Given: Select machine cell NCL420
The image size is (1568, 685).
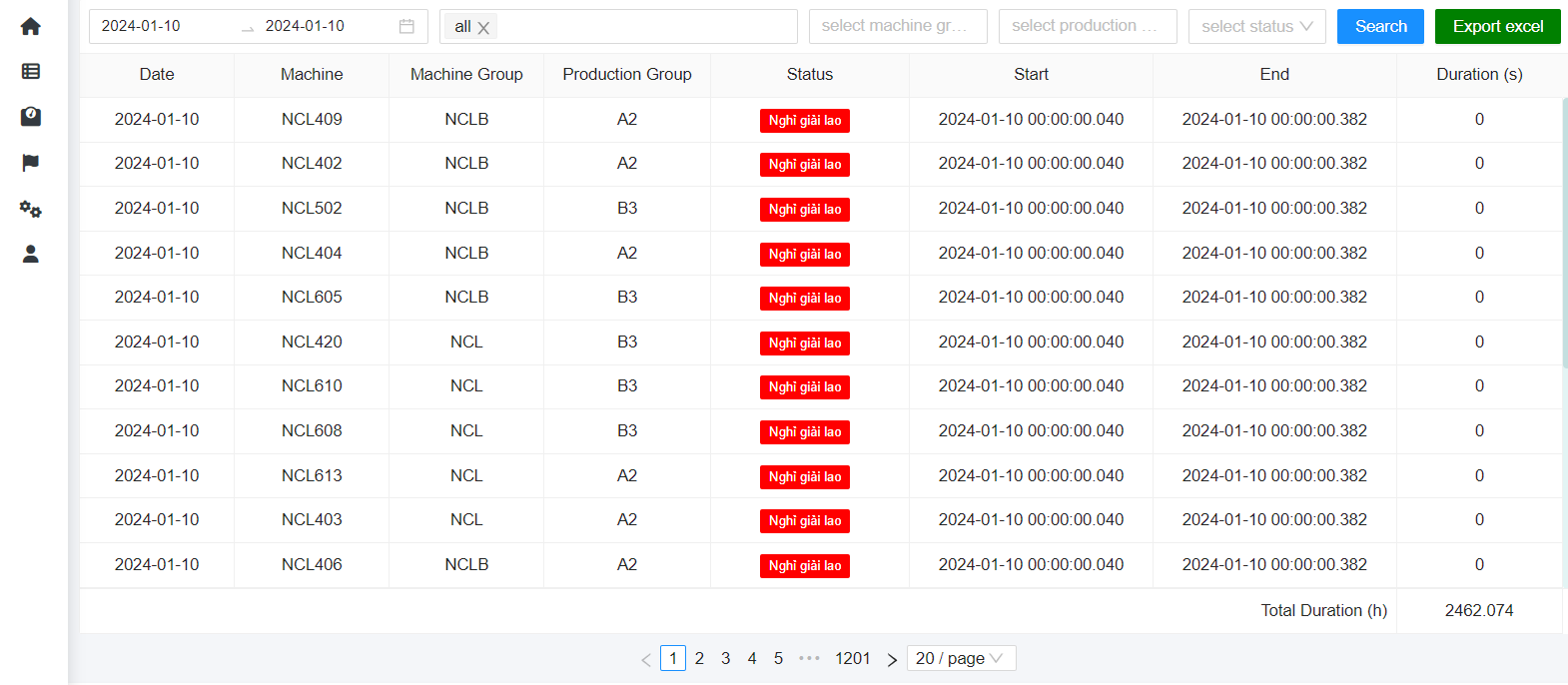Looking at the screenshot, I should point(312,342).
